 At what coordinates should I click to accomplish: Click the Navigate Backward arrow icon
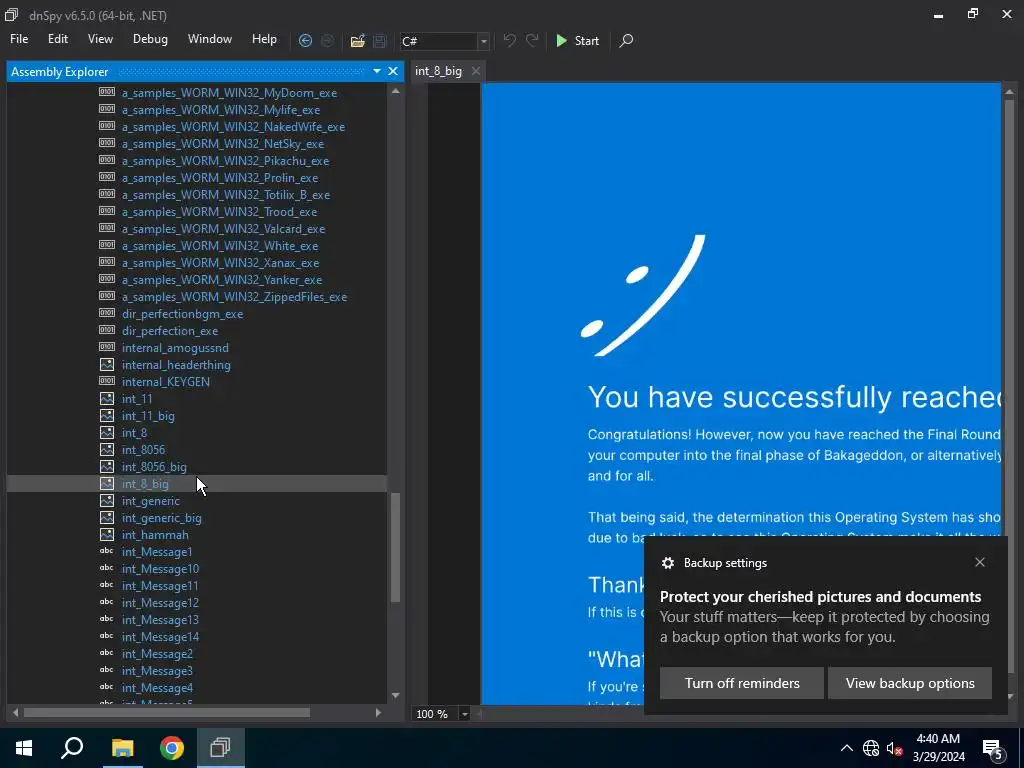[305, 40]
